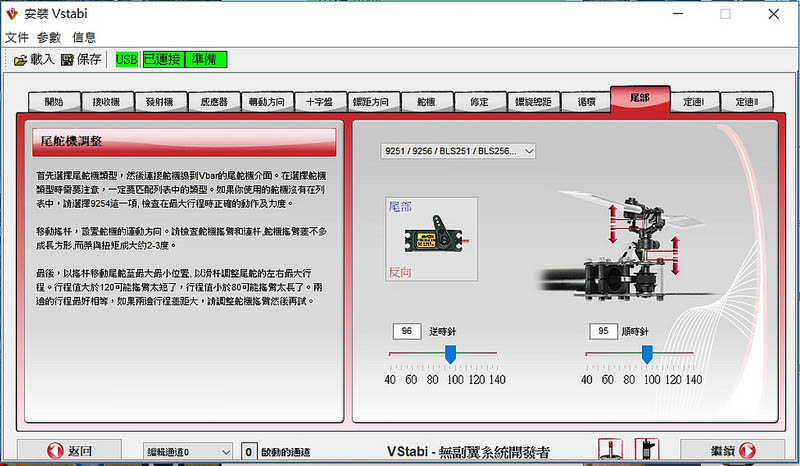Open the tail servo type dropdown 9251/9256
Image resolution: width=800 pixels, height=466 pixels.
point(458,151)
